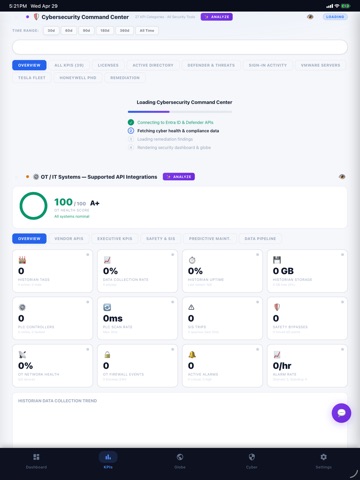Set time range to 30d
This screenshot has height=480, width=360.
tap(51, 31)
